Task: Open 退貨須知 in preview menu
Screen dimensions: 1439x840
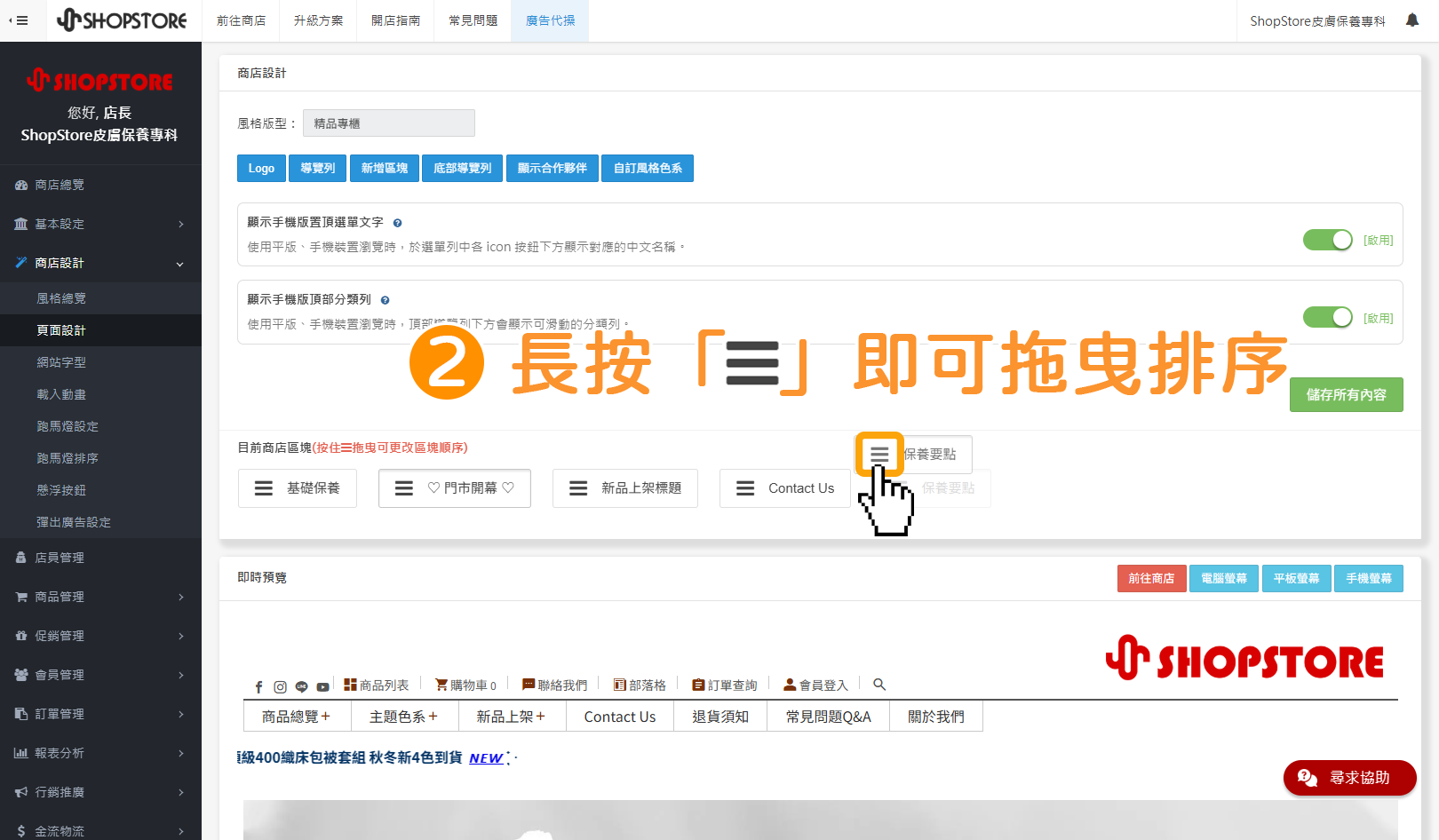Action: (720, 717)
